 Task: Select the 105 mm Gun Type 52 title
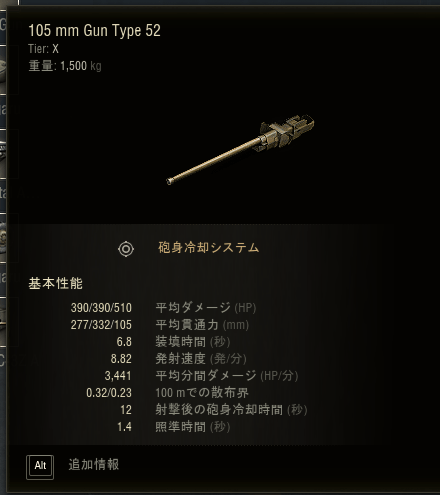pyautogui.click(x=94, y=31)
